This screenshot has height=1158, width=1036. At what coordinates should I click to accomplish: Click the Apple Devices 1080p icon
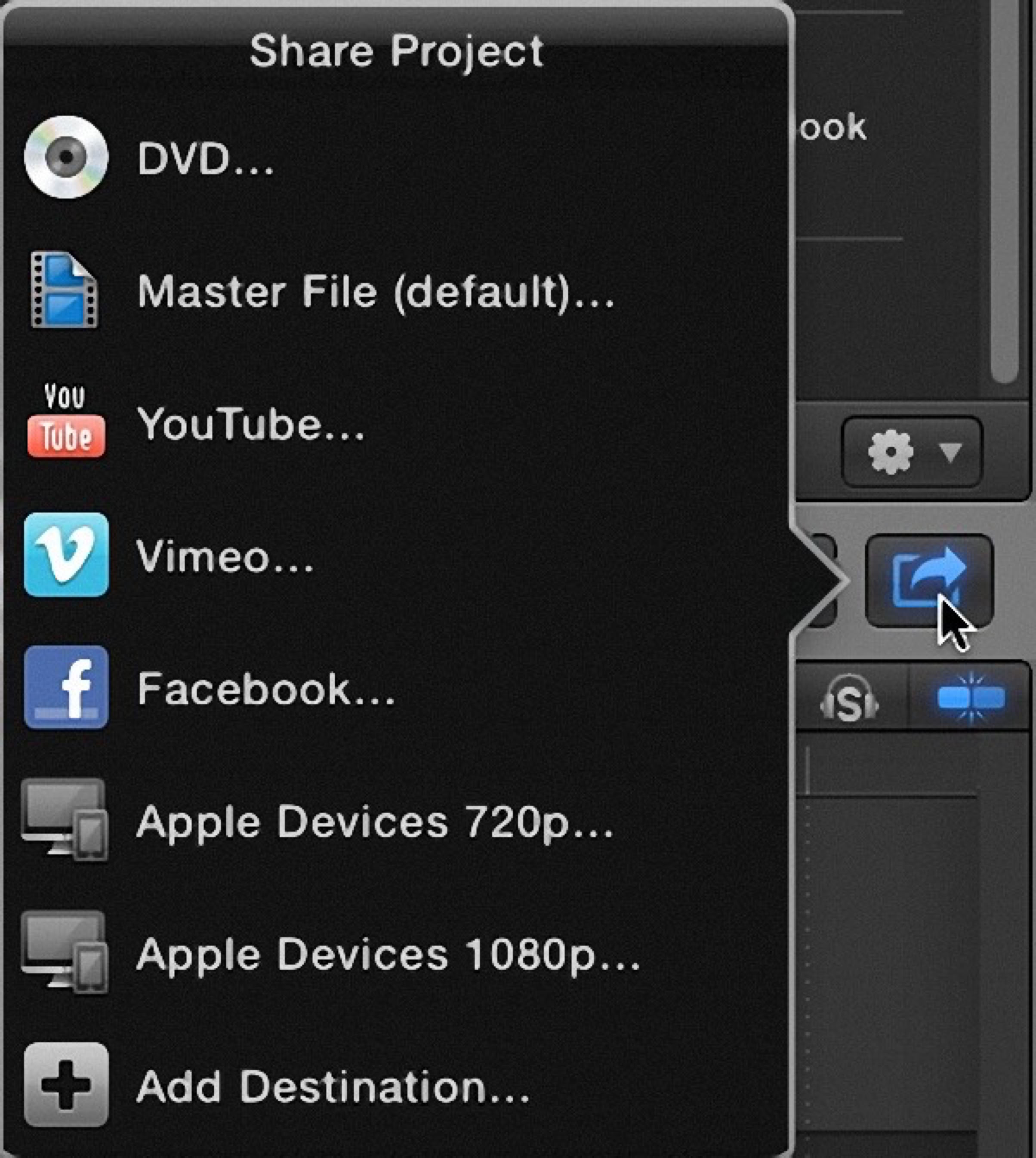pyautogui.click(x=65, y=952)
